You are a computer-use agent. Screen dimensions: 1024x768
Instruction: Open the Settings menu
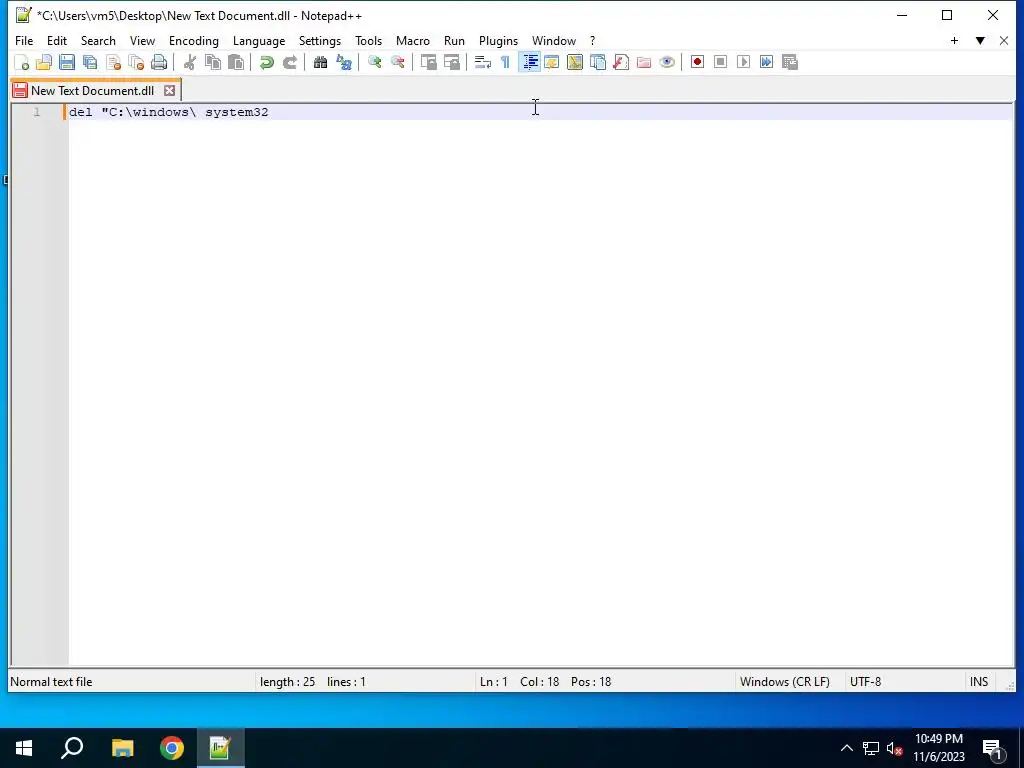320,40
